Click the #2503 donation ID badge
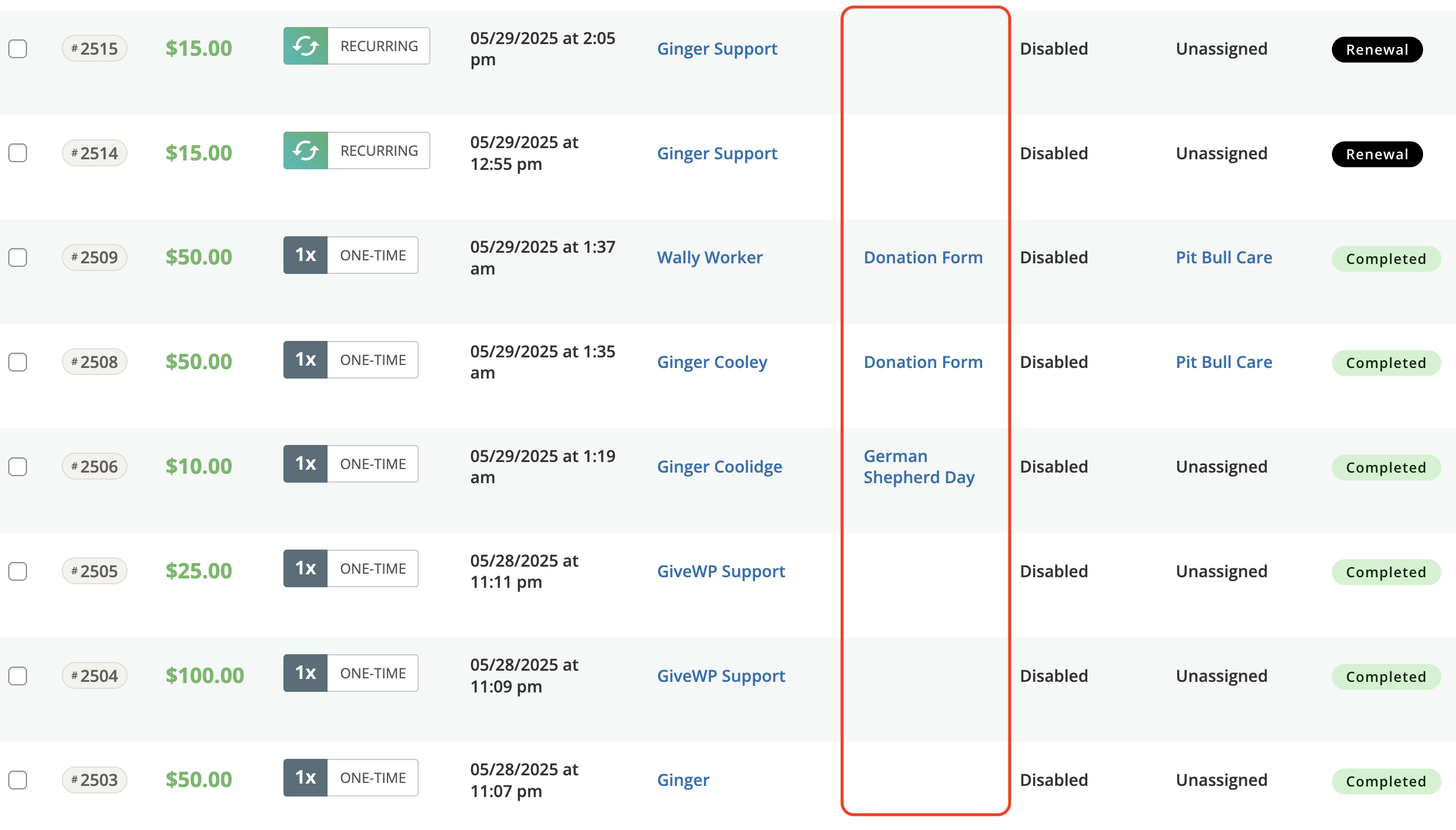The width and height of the screenshot is (1456, 830). [x=95, y=780]
